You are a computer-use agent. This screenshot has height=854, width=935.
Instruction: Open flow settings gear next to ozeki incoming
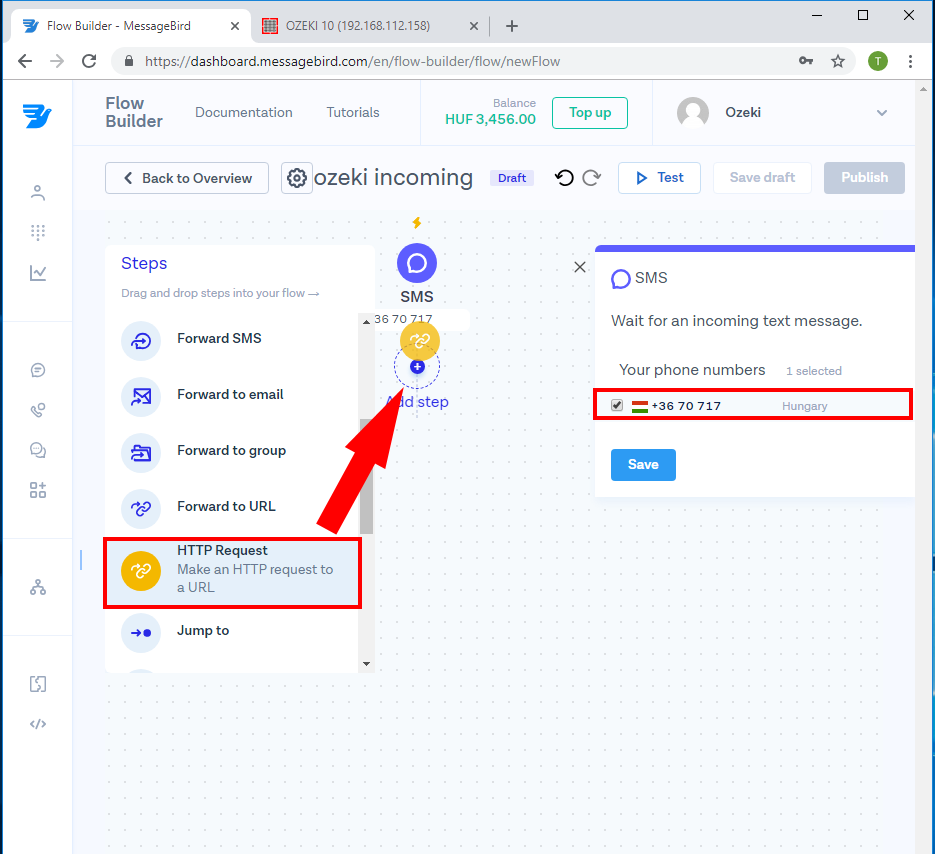(297, 178)
